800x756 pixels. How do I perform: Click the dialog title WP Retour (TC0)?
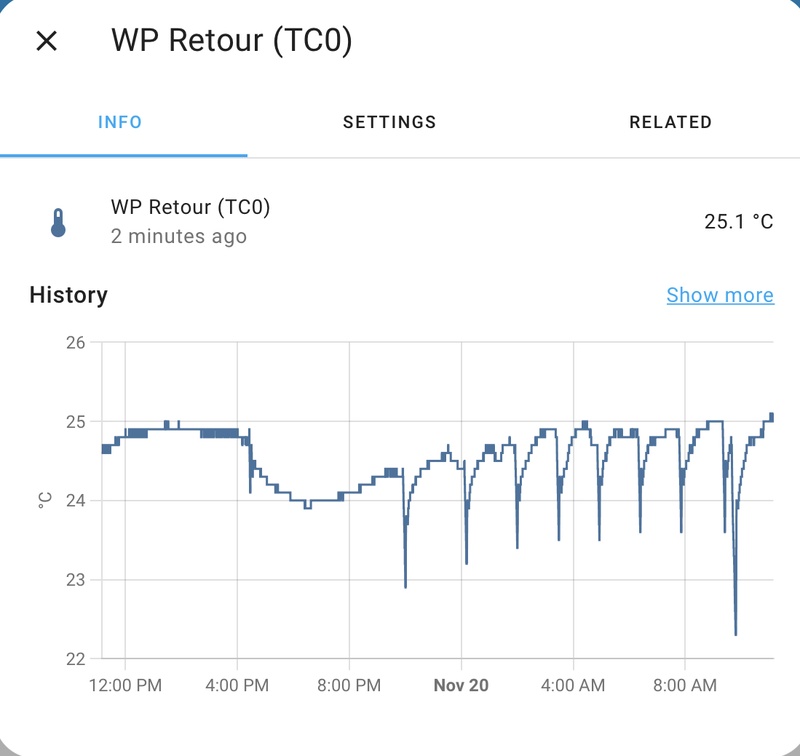231,41
